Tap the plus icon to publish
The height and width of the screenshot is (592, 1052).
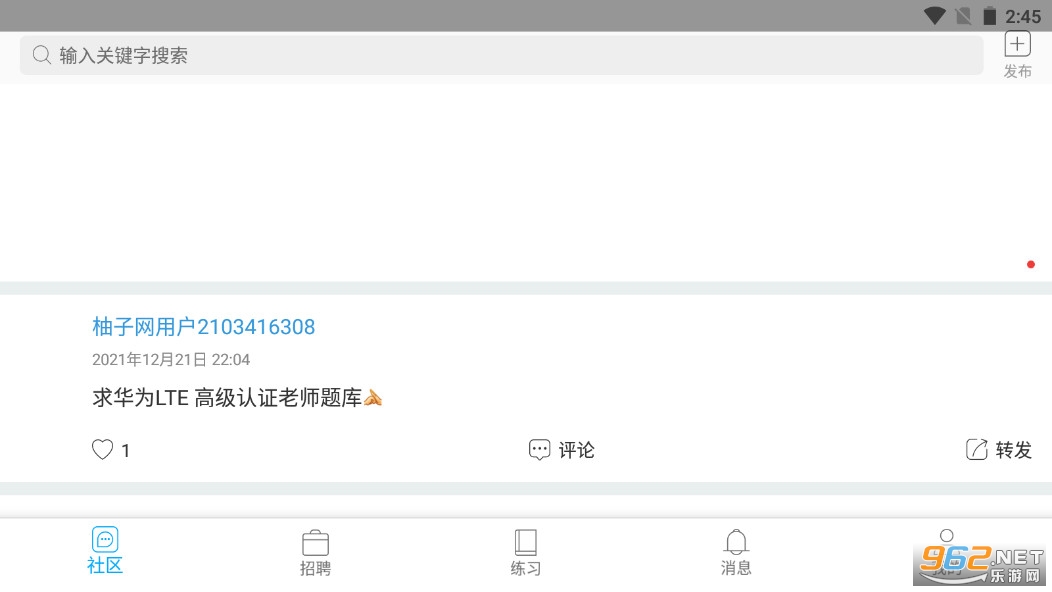coord(1017,44)
